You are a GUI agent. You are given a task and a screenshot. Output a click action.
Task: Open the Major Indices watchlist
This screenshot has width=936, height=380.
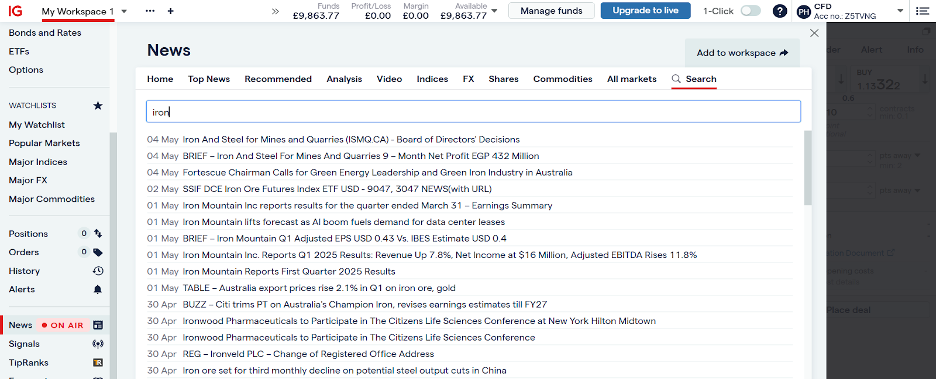tap(38, 162)
